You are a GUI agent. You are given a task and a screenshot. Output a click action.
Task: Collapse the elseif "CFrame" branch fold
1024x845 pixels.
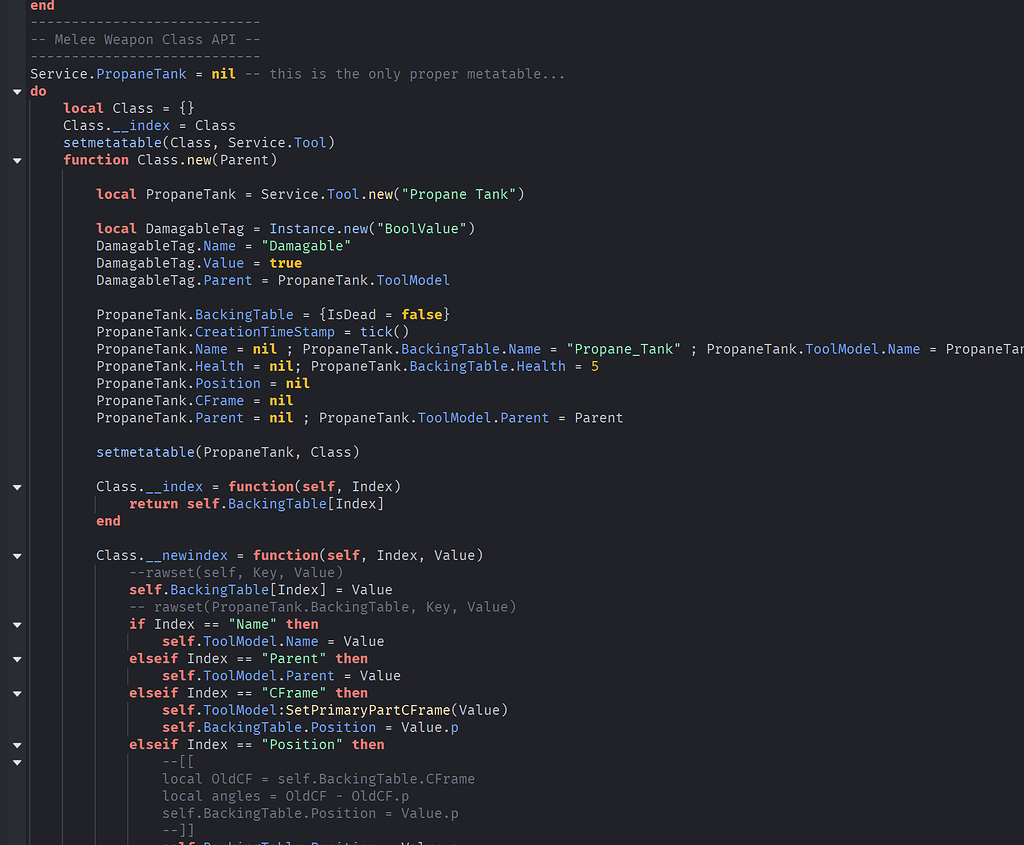click(16, 693)
